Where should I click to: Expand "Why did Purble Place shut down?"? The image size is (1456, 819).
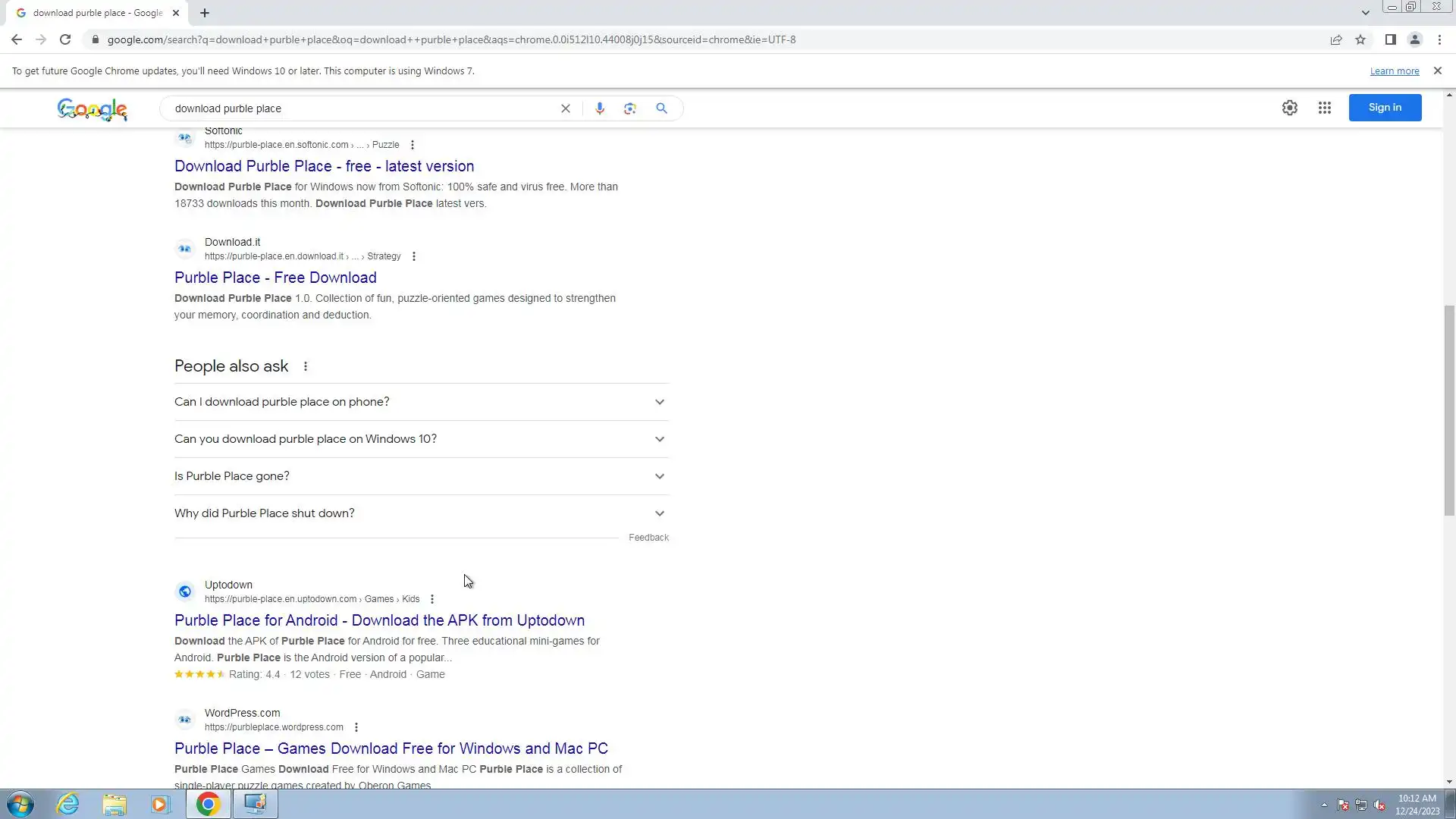[421, 513]
